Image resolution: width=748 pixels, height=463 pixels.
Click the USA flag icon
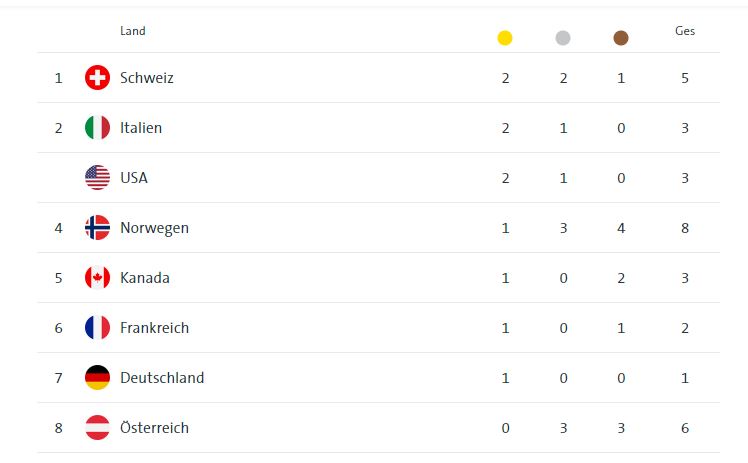(97, 178)
